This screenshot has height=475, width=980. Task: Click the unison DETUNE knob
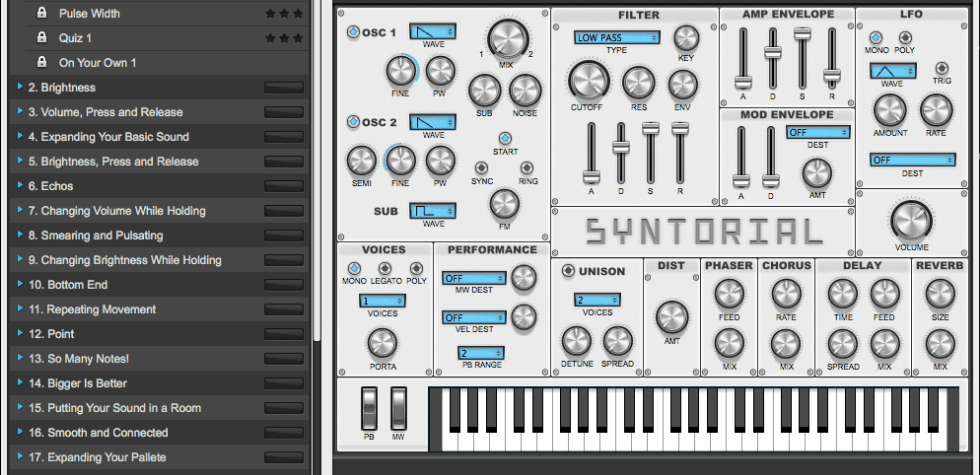click(576, 341)
